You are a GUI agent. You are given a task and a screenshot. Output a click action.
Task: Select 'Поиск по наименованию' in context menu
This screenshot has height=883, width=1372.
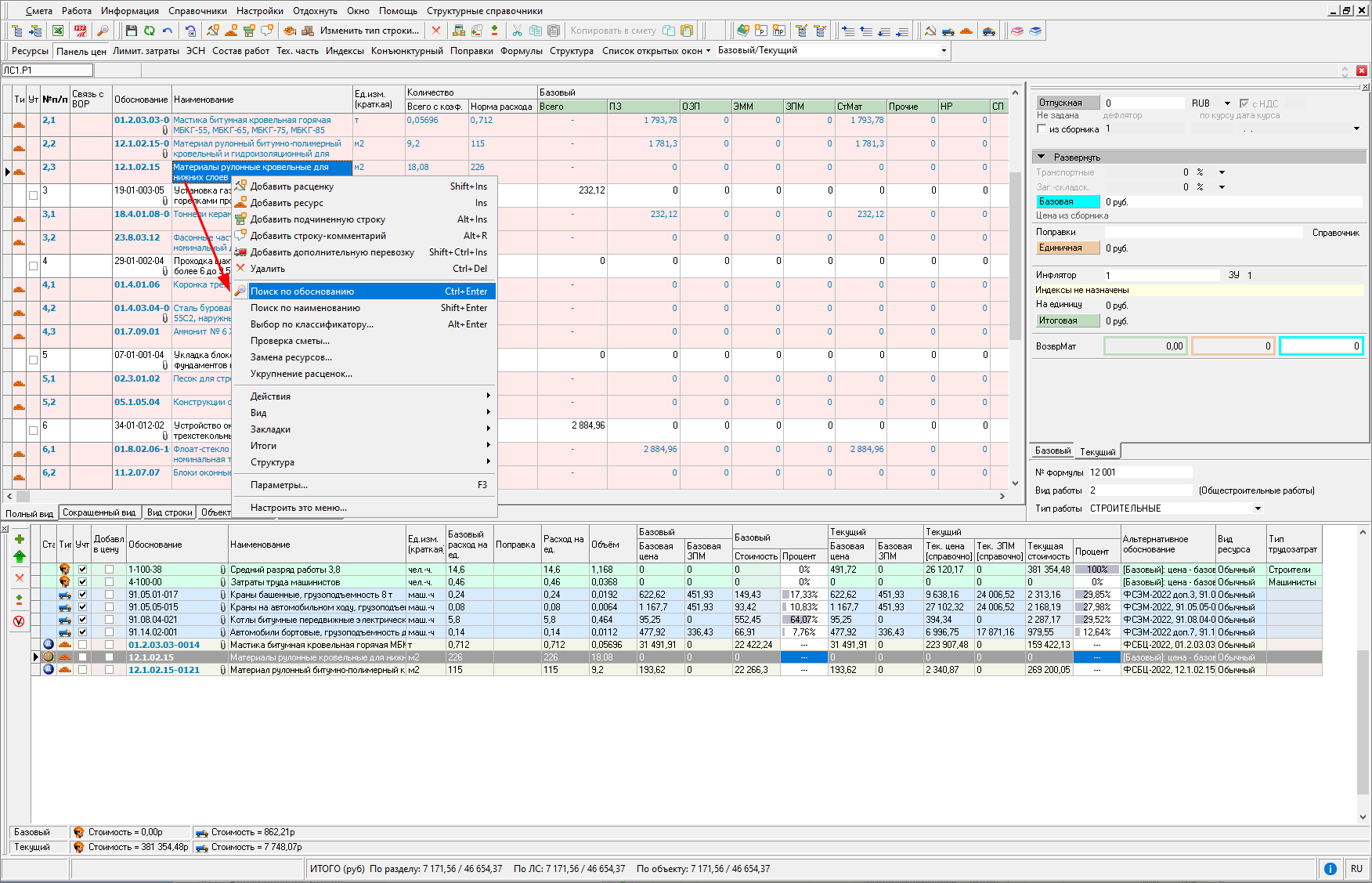tap(305, 308)
